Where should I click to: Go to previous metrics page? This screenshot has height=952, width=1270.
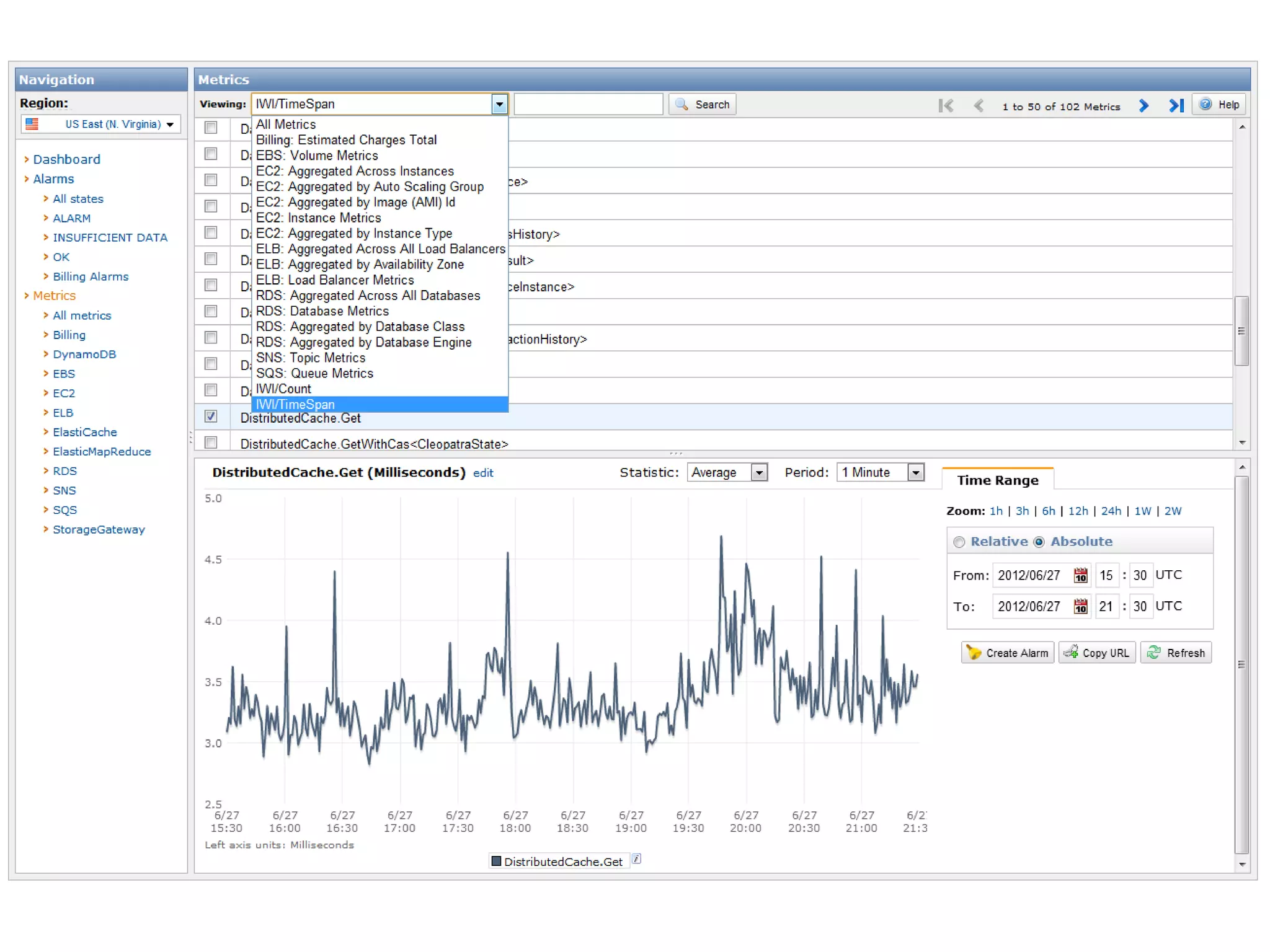[979, 106]
